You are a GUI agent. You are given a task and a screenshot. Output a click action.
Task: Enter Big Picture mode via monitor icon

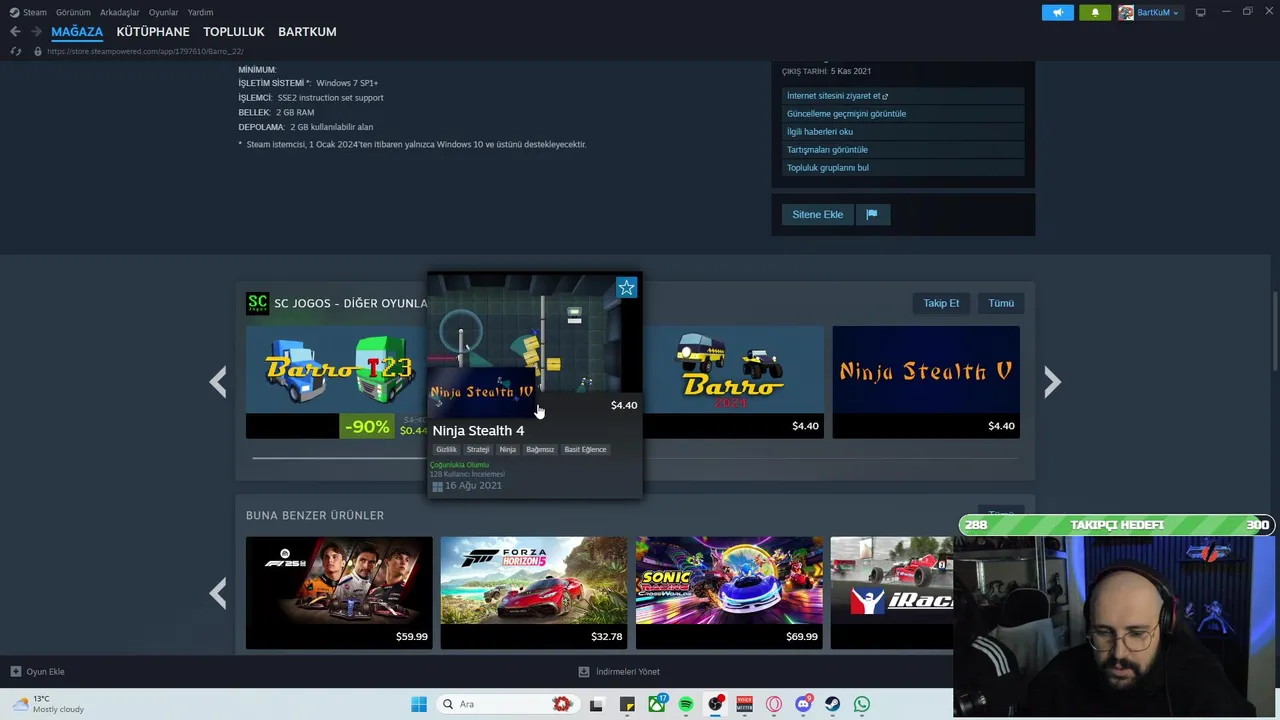coord(1200,12)
